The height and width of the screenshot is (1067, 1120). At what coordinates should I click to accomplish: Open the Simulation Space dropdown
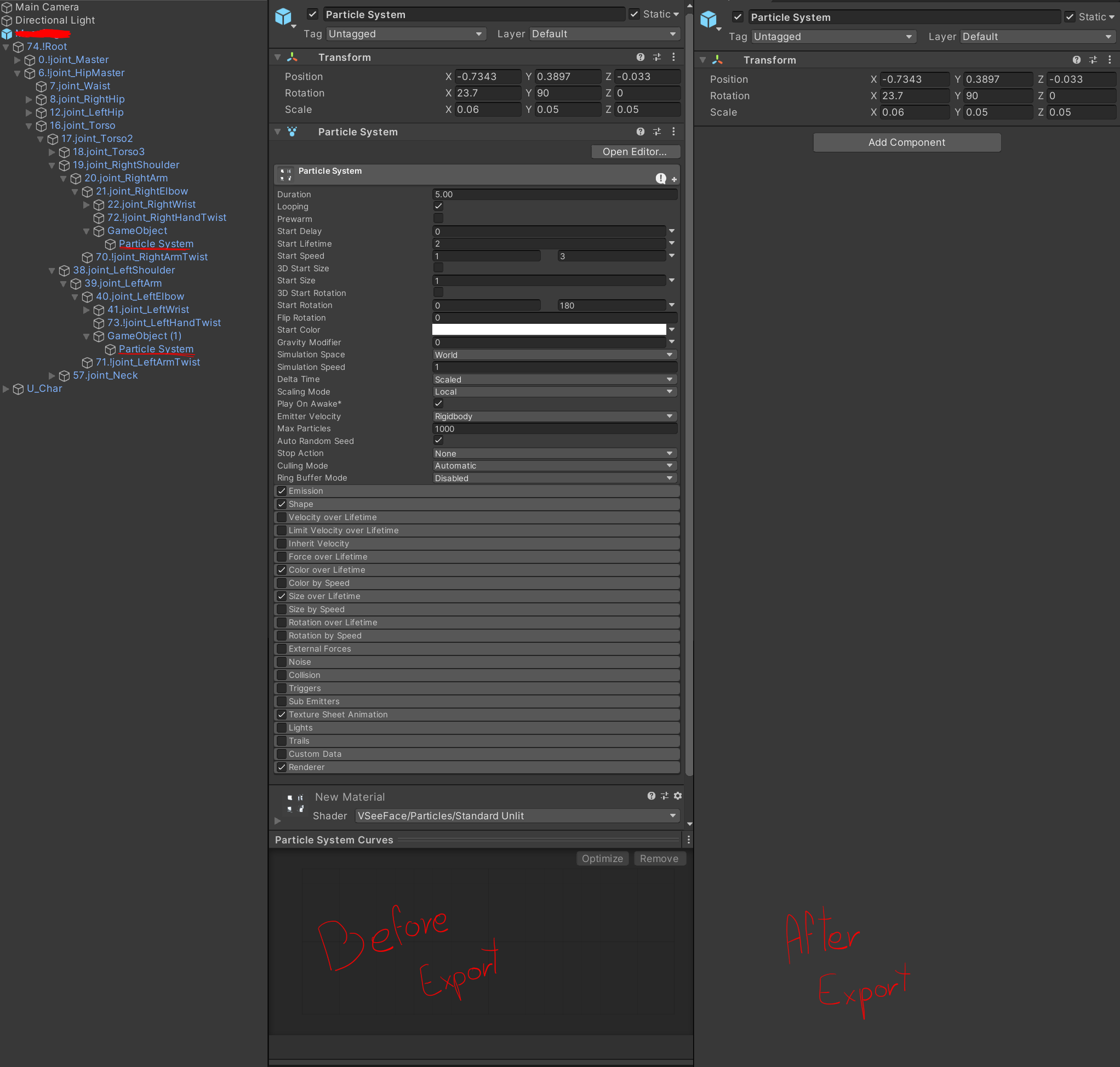point(555,355)
